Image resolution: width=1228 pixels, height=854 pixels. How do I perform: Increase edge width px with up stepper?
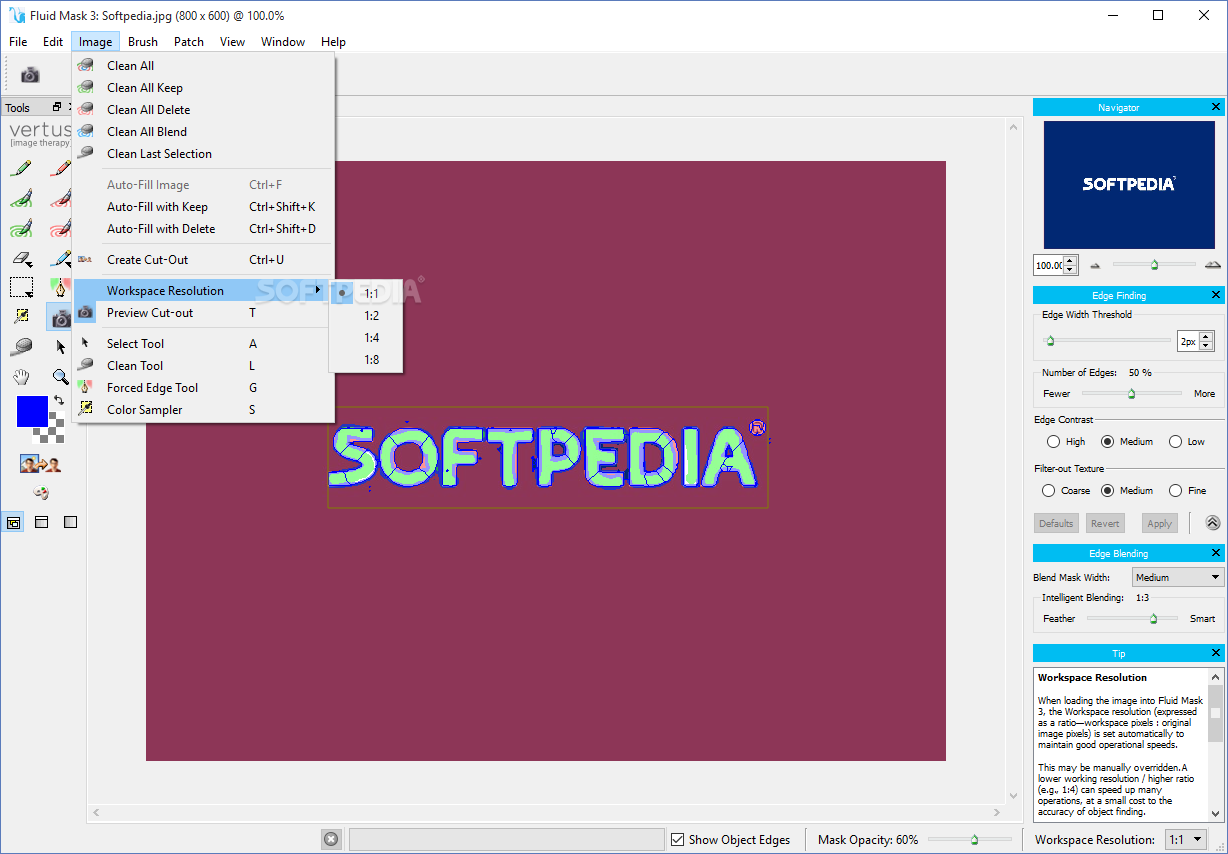coord(1206,337)
